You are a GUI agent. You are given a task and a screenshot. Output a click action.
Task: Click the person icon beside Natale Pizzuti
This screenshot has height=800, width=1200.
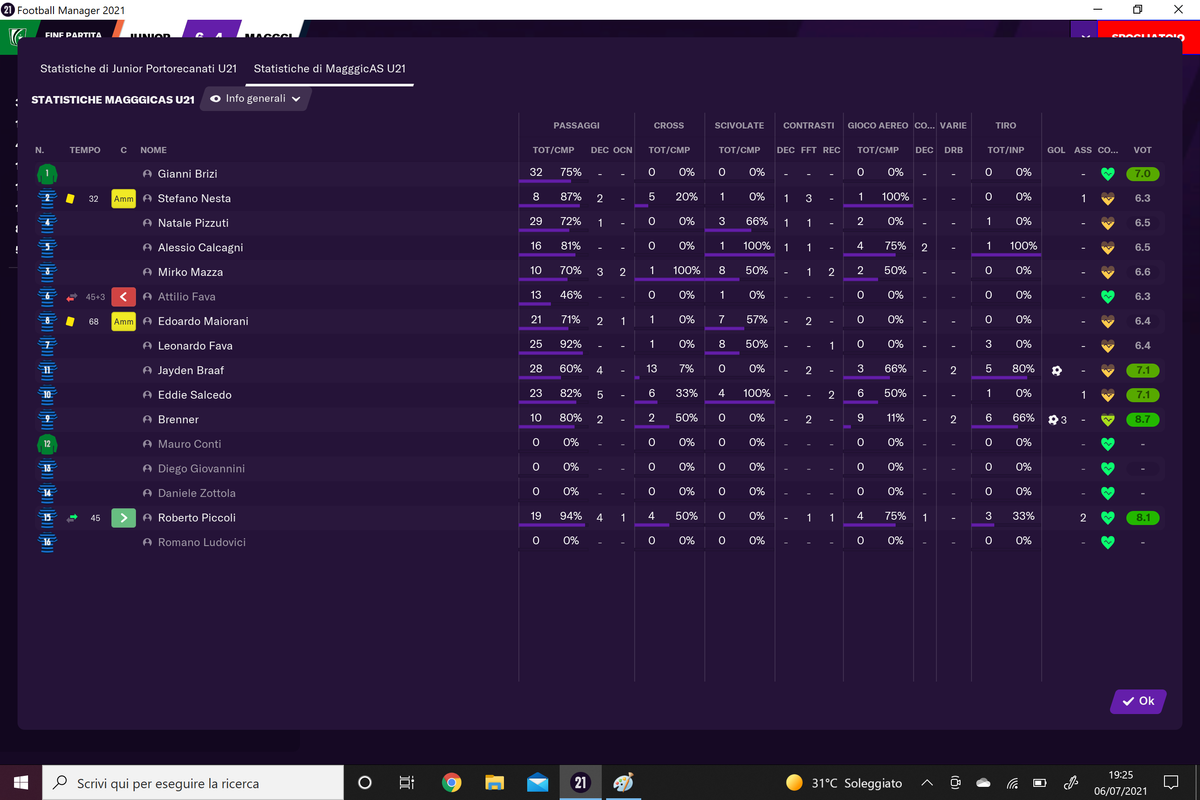click(x=148, y=223)
